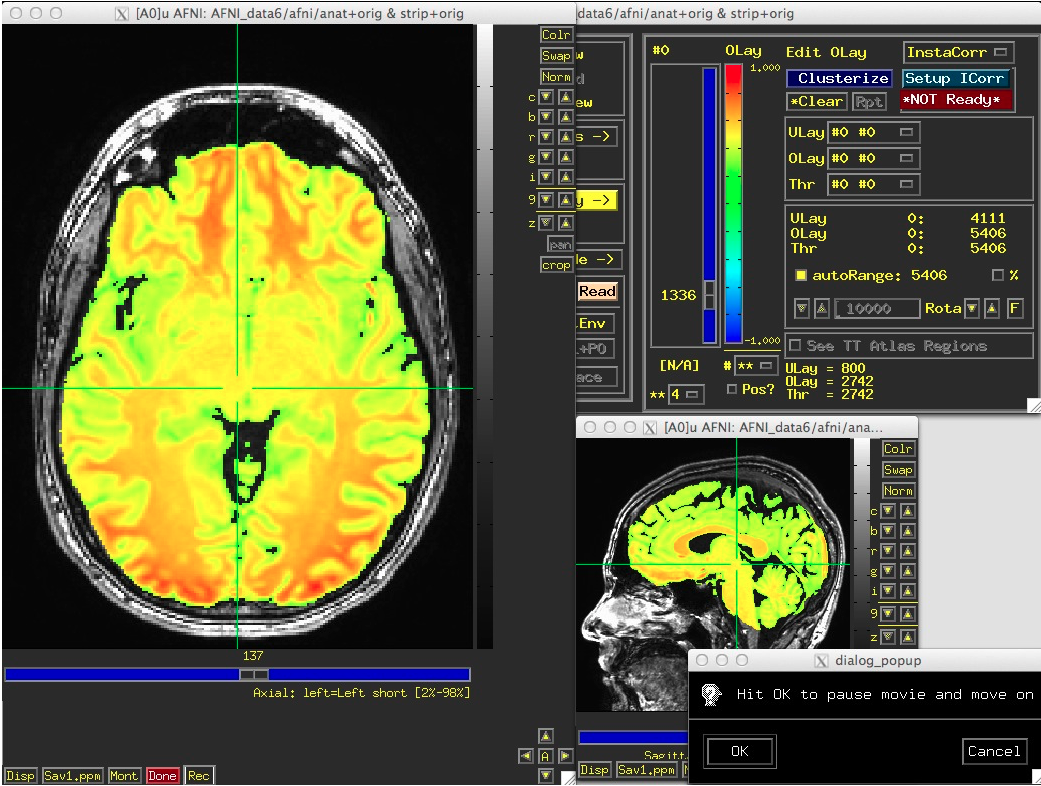The height and width of the screenshot is (786, 1041).
Task: Click Sav1.ppm in the axial viewer
Action: click(x=72, y=775)
